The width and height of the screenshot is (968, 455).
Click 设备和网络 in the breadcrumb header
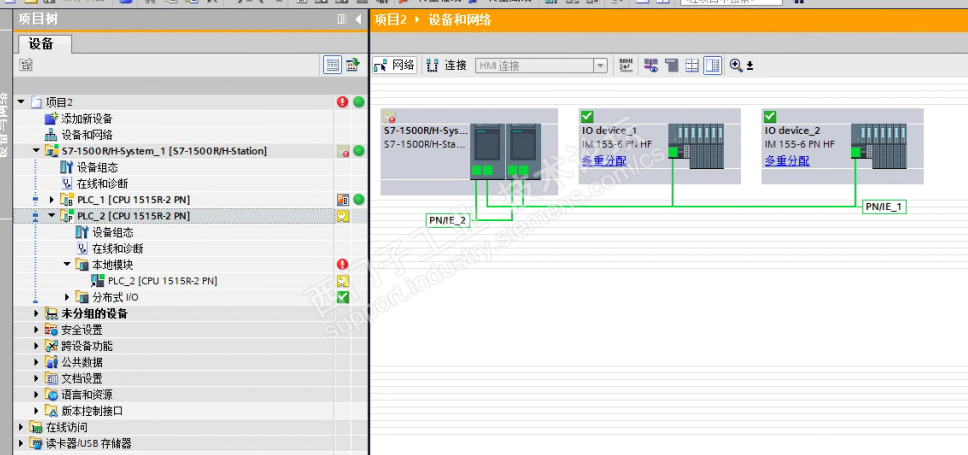tap(459, 20)
